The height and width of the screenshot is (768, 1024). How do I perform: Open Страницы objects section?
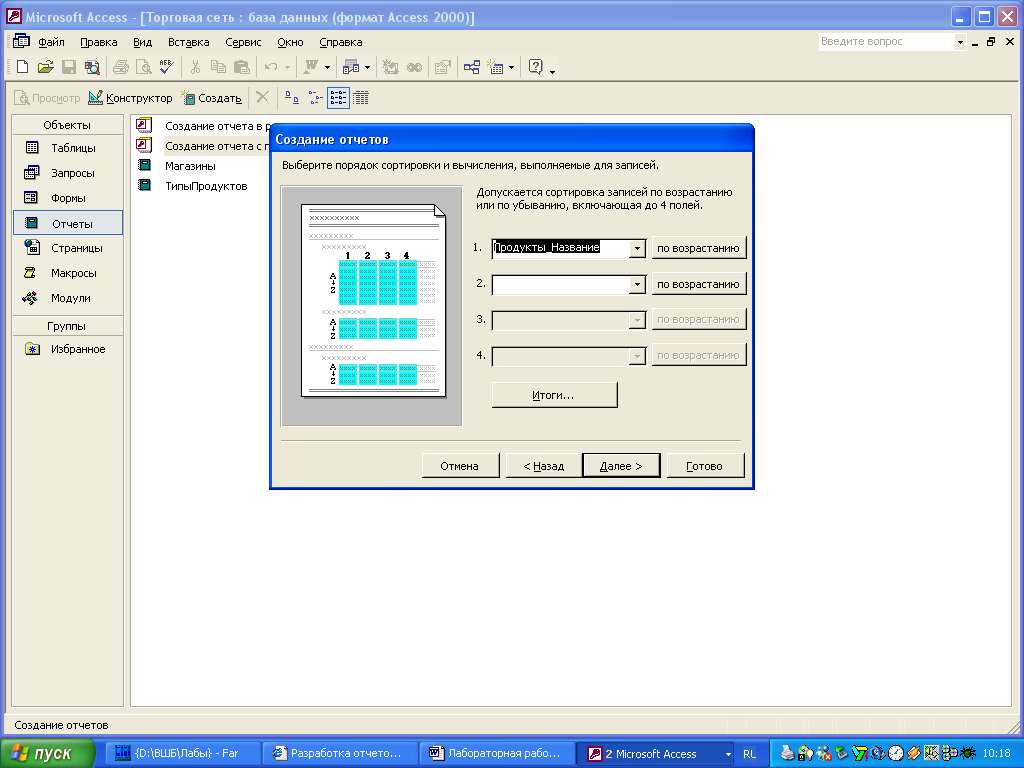(x=68, y=248)
